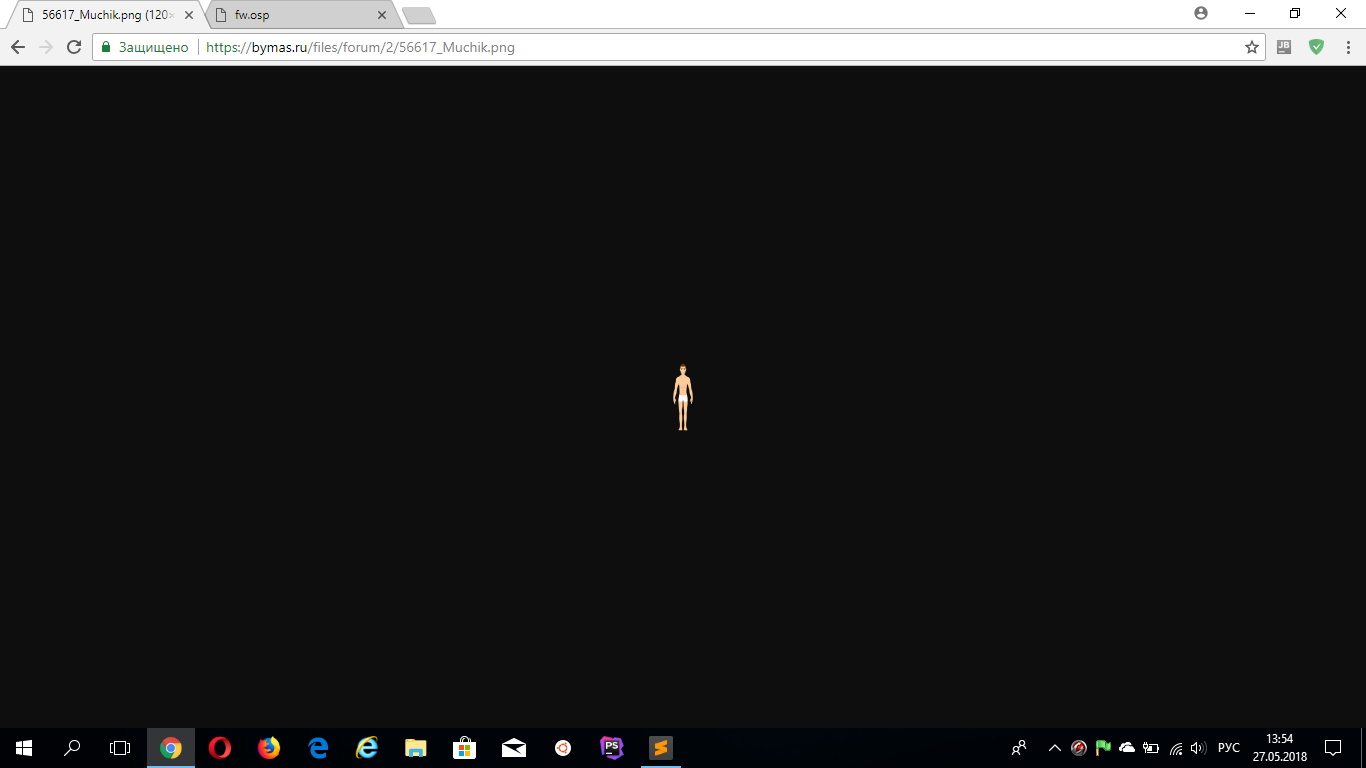The width and height of the screenshot is (1366, 768).
Task: Close the fw.osp tab
Action: coord(381,15)
